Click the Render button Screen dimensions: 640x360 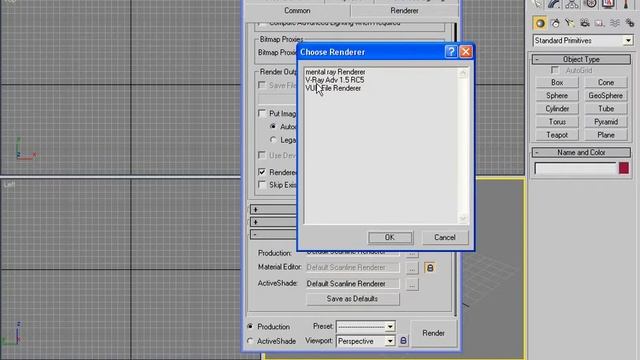coord(433,333)
